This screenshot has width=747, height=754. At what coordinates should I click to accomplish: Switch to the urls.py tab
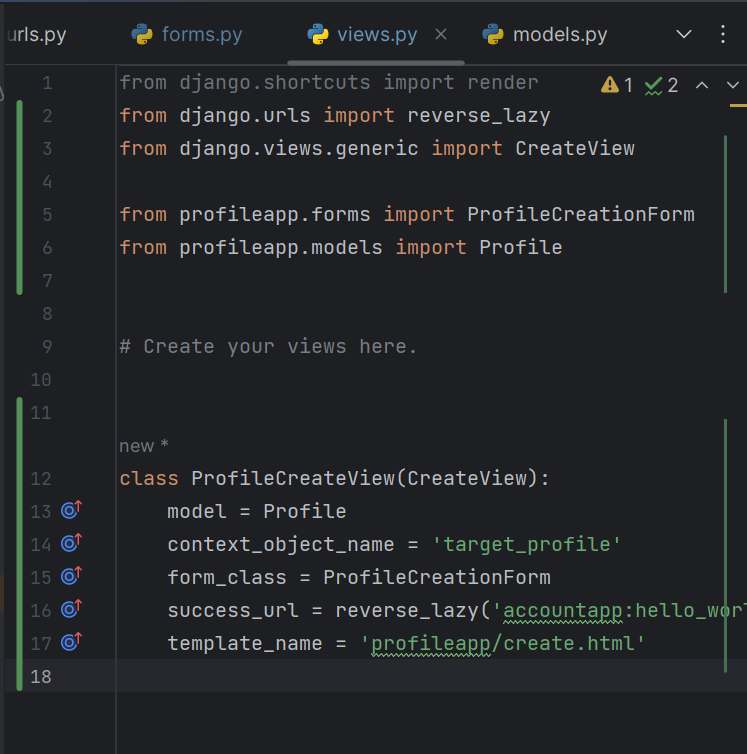pos(37,35)
